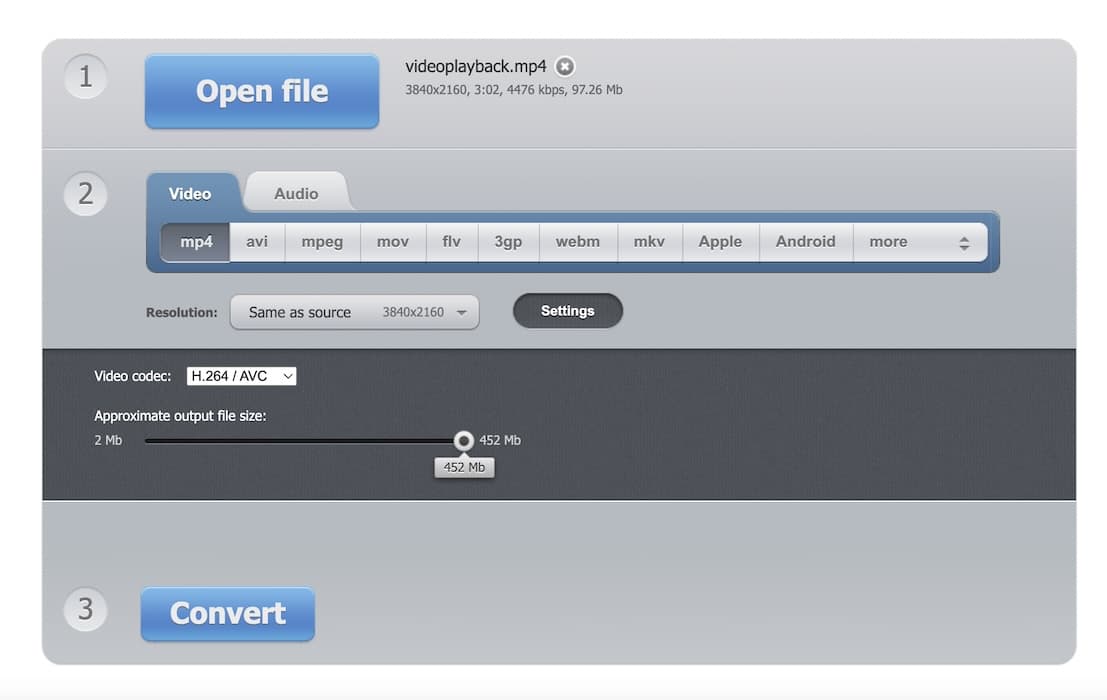Select the flv format option
The image size is (1107, 700).
pos(452,242)
